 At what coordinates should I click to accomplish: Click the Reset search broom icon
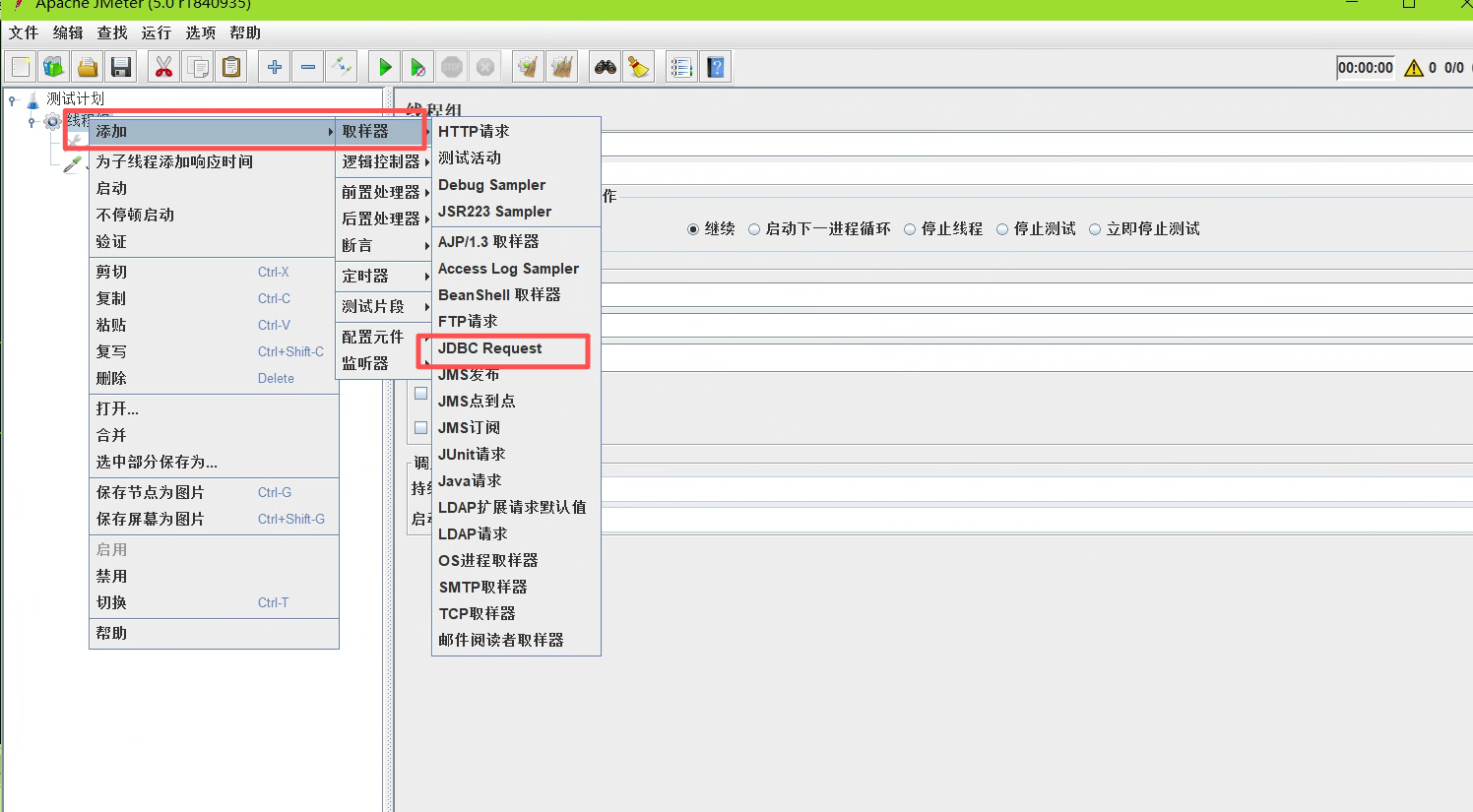[639, 67]
